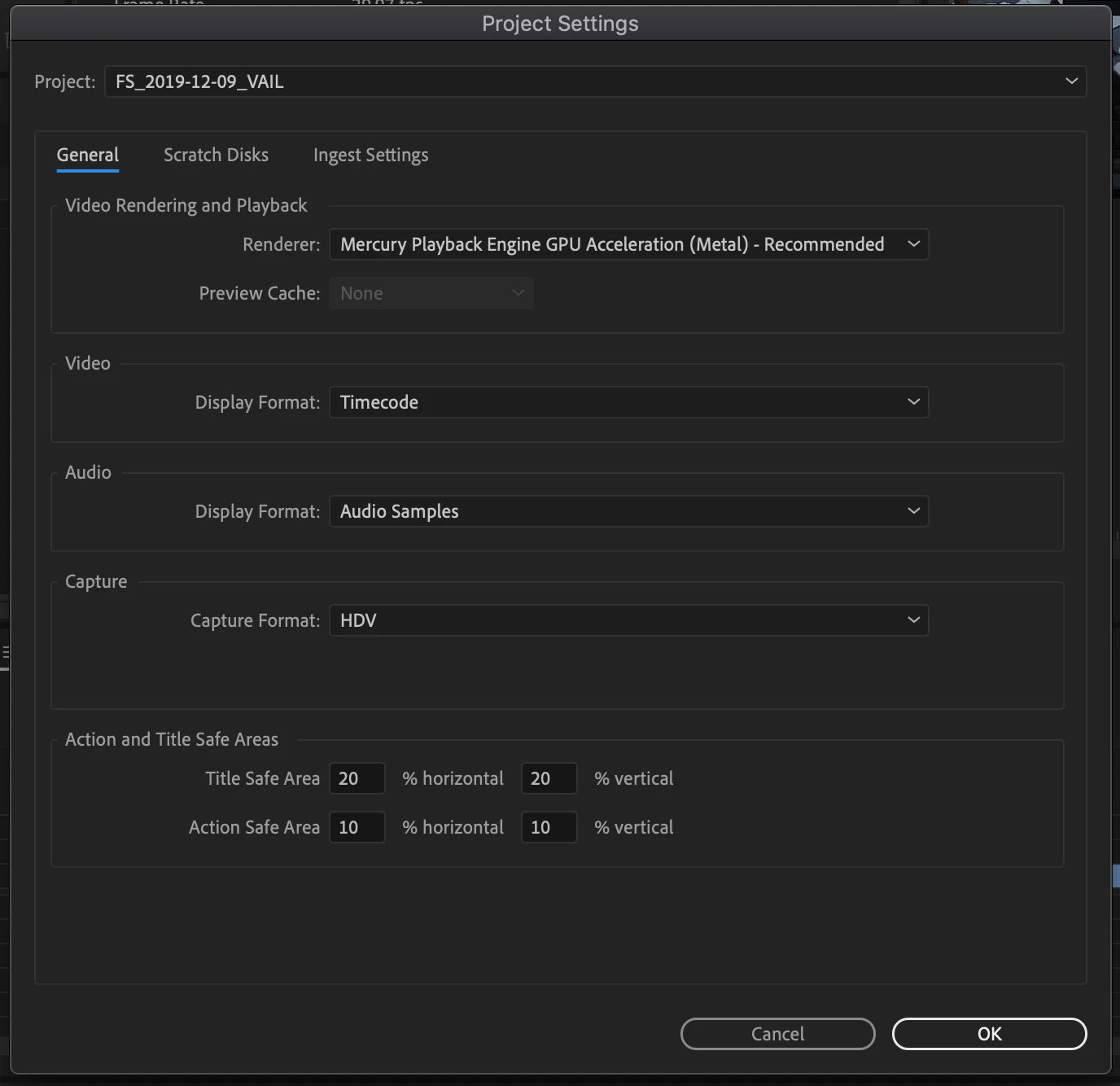
Task: Click the Audio section heading
Action: point(88,472)
